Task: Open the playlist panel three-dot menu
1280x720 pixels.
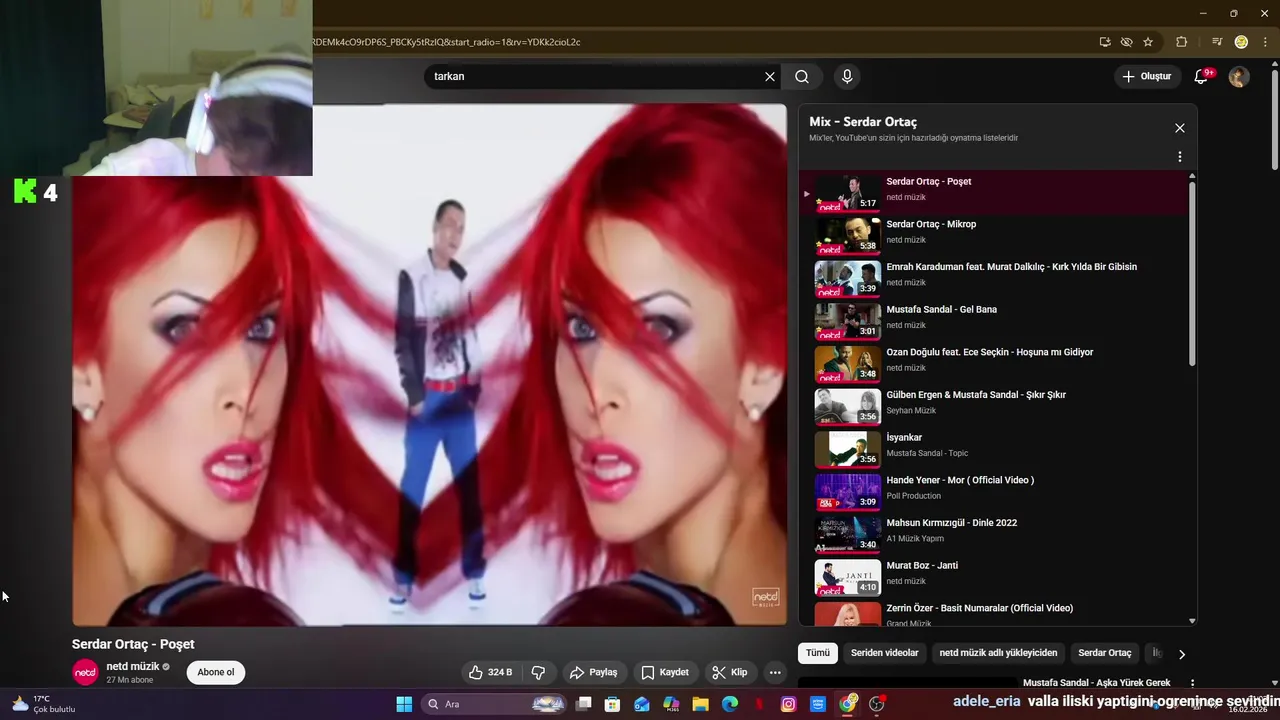Action: pyautogui.click(x=1180, y=157)
